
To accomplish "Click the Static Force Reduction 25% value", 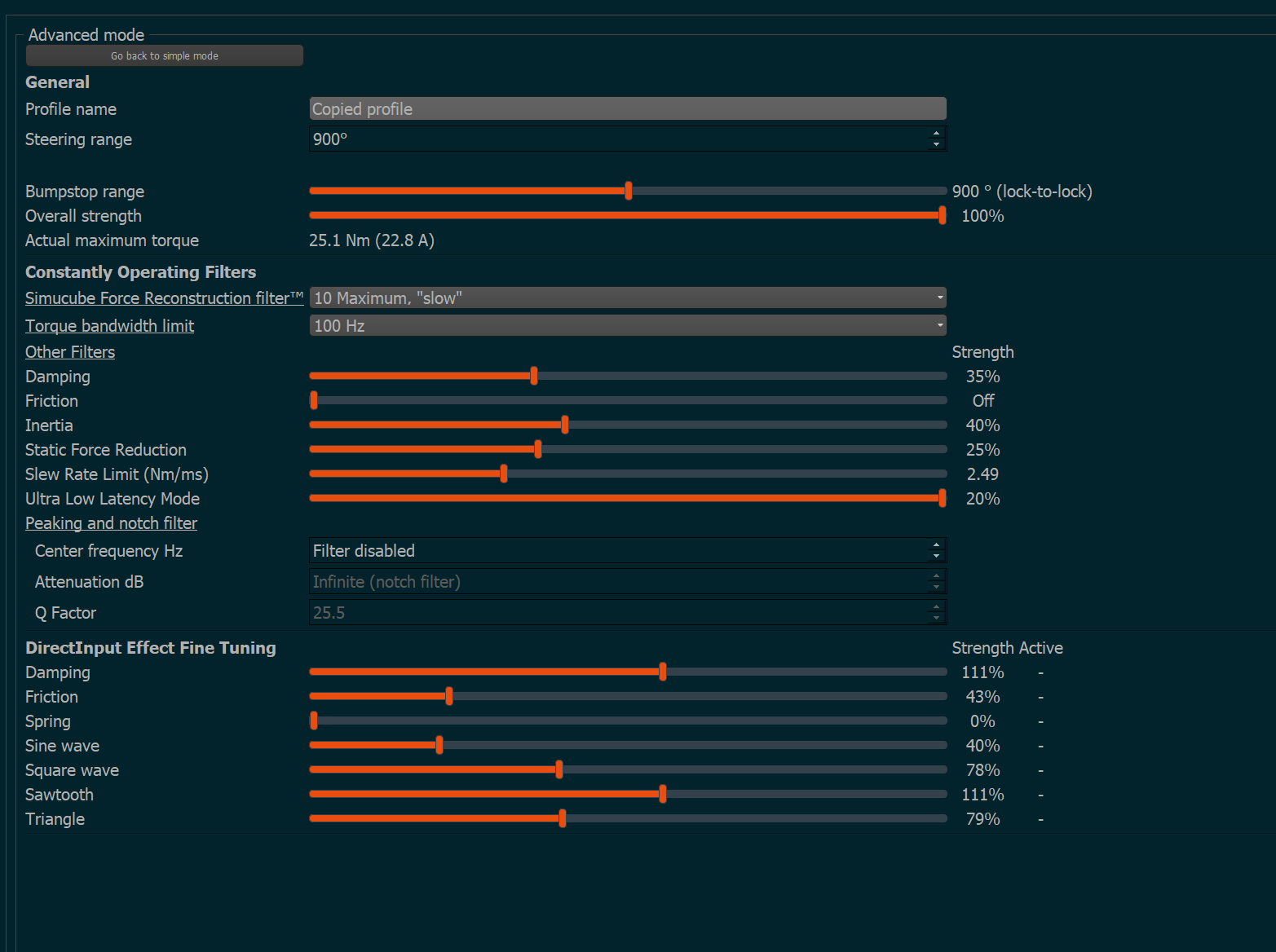I will [x=982, y=450].
